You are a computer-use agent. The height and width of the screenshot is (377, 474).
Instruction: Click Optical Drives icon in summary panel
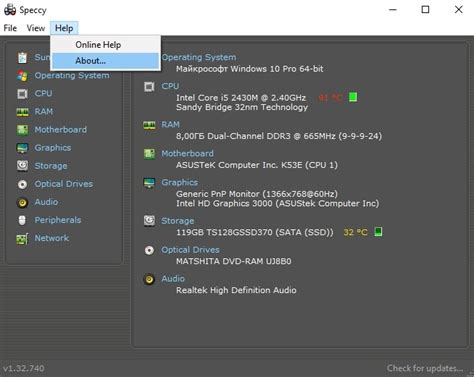tap(149, 250)
